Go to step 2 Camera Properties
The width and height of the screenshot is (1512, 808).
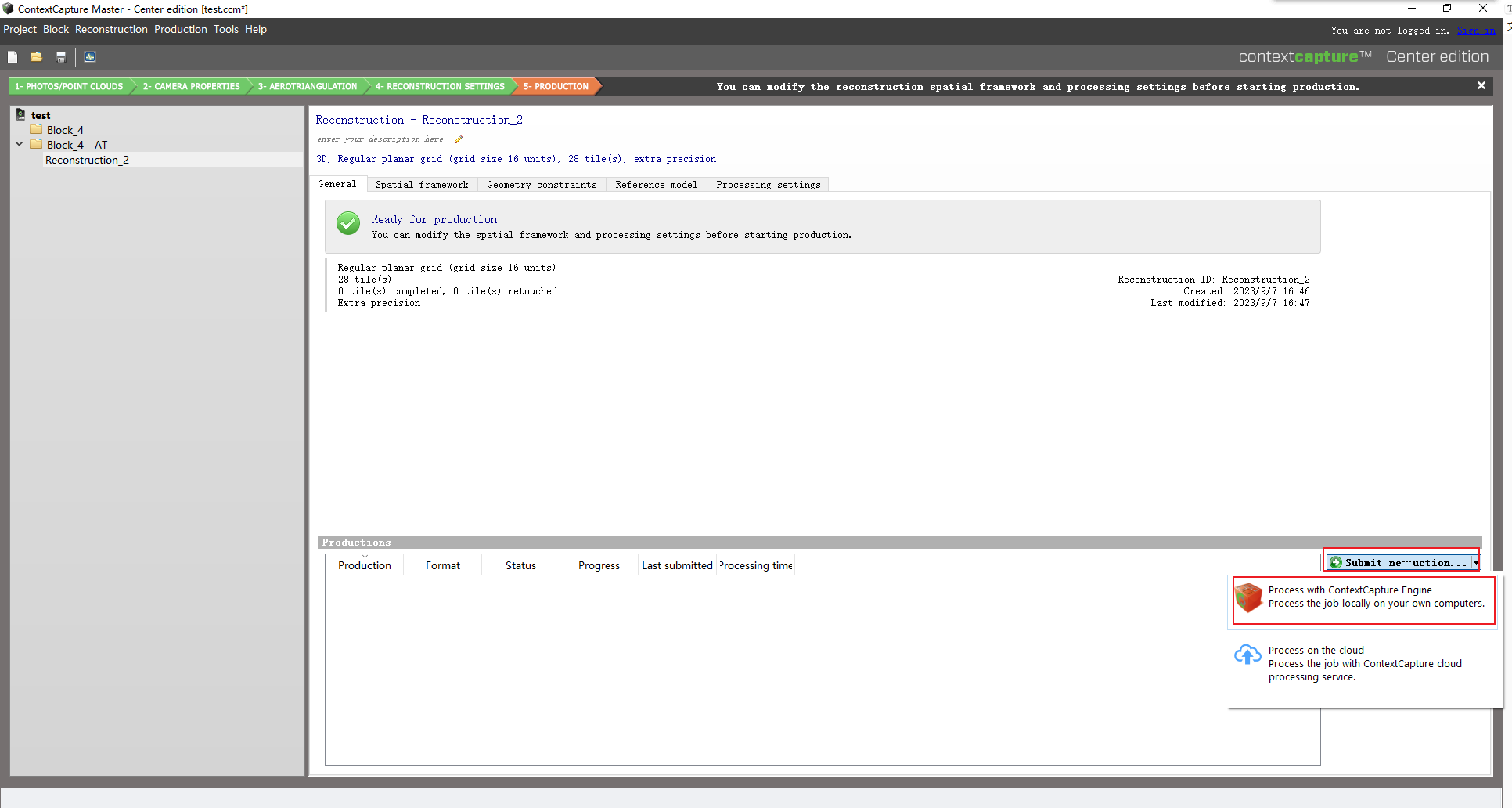(191, 86)
